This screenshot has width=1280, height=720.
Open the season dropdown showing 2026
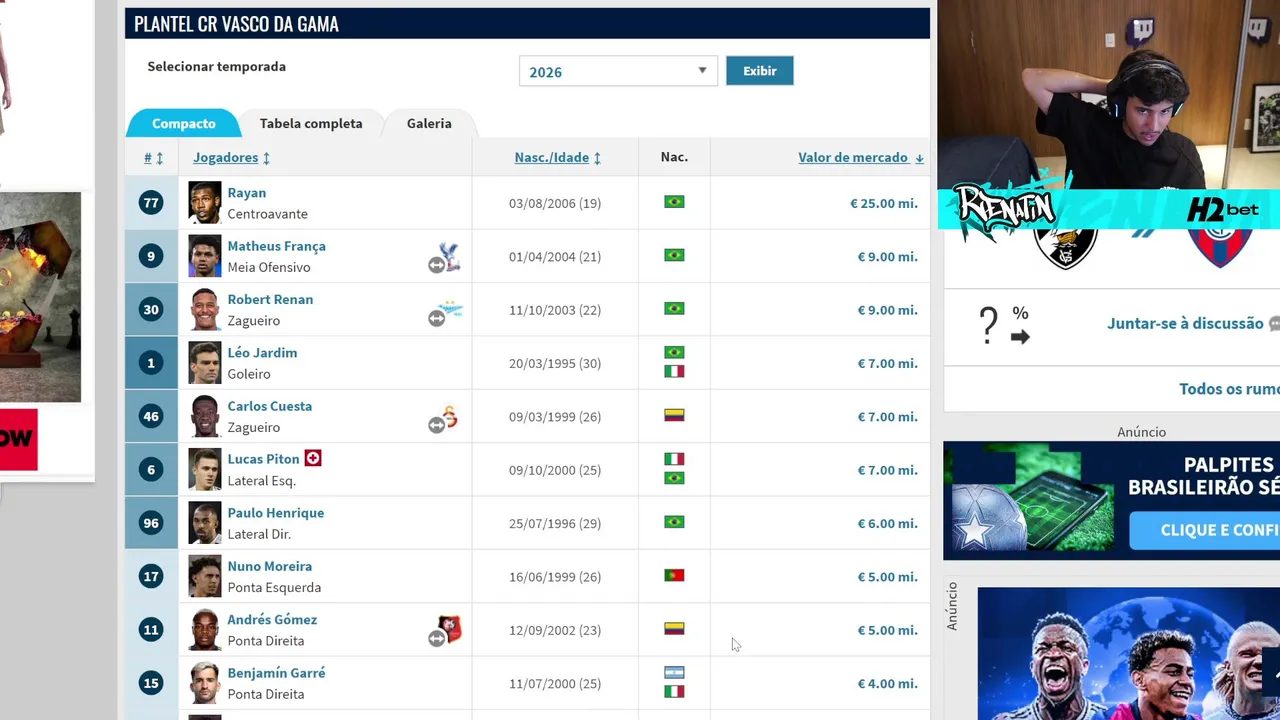coord(618,71)
